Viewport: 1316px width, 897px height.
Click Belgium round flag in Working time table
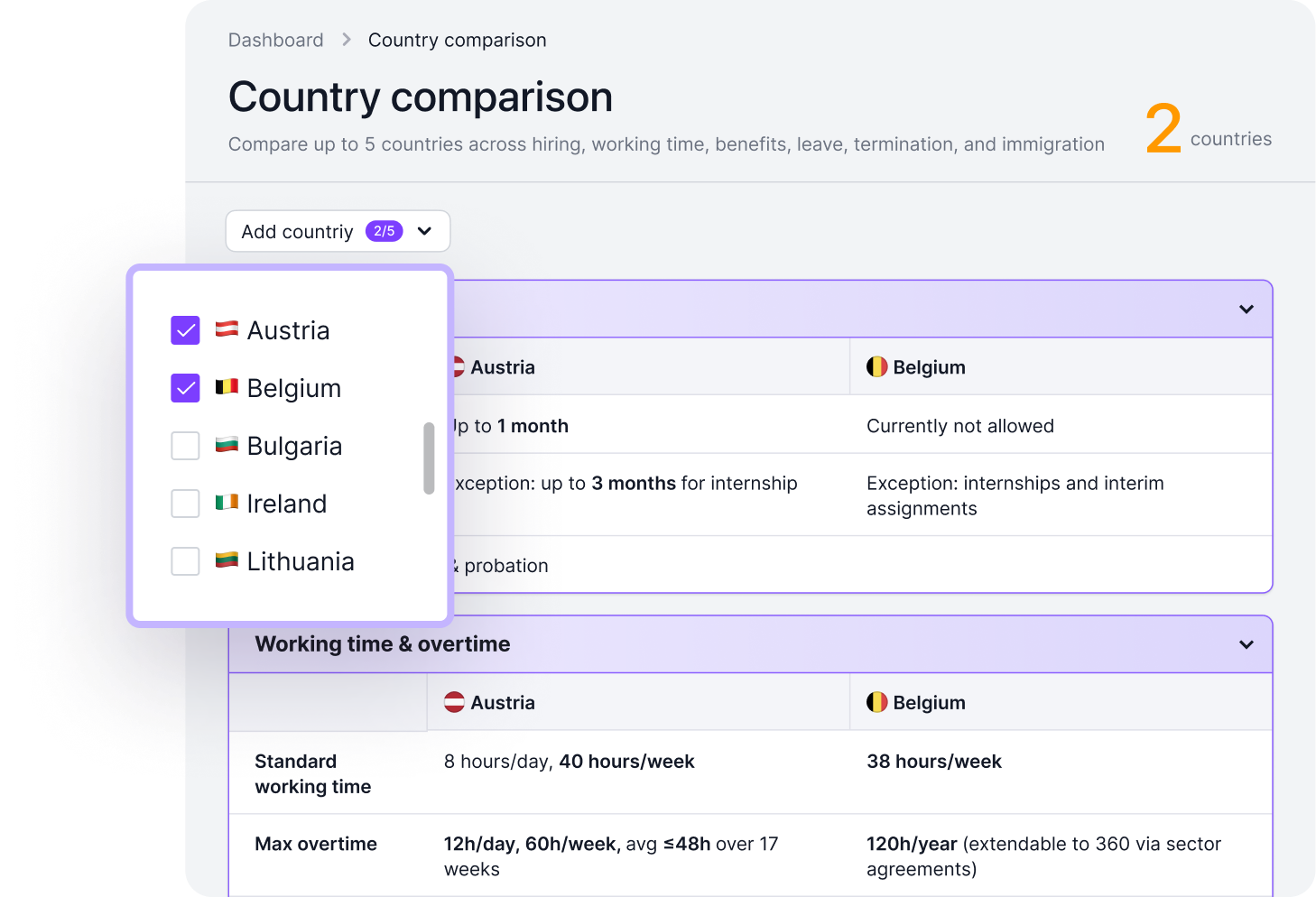click(876, 702)
